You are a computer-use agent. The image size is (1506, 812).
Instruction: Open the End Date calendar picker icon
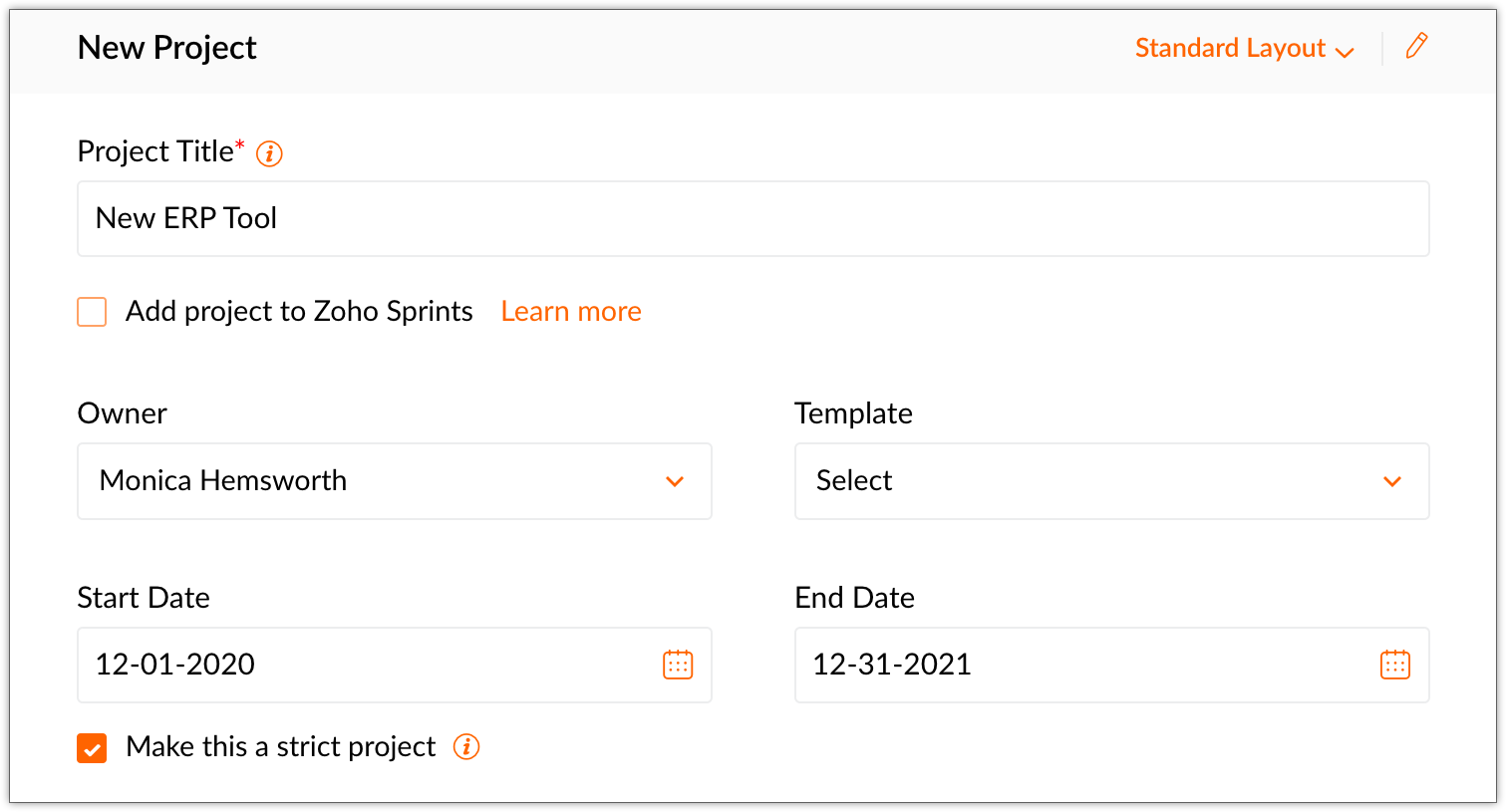tap(1395, 665)
